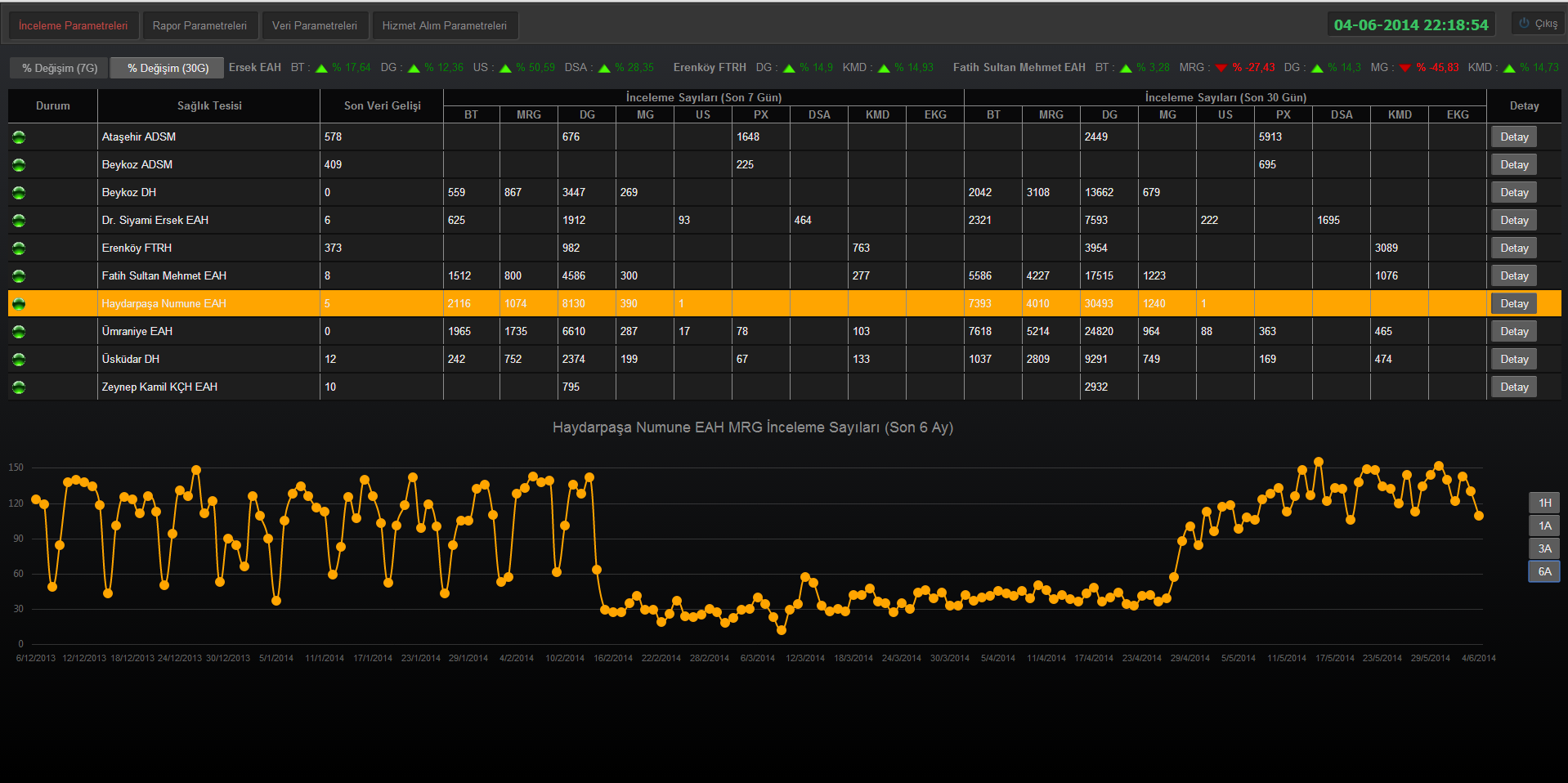The width and height of the screenshot is (1568, 783).
Task: Select Zeynep Kamil KÇH EAH facility name
Action: [x=159, y=387]
